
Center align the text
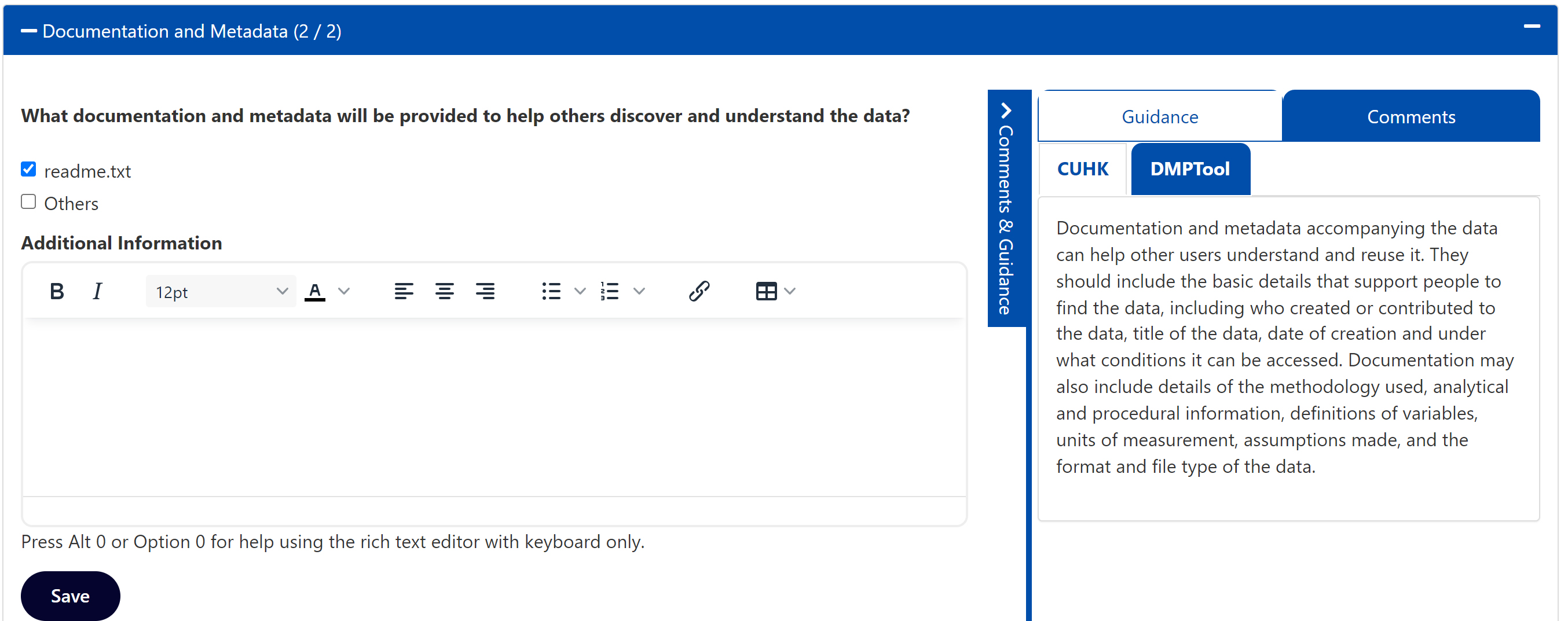(444, 292)
